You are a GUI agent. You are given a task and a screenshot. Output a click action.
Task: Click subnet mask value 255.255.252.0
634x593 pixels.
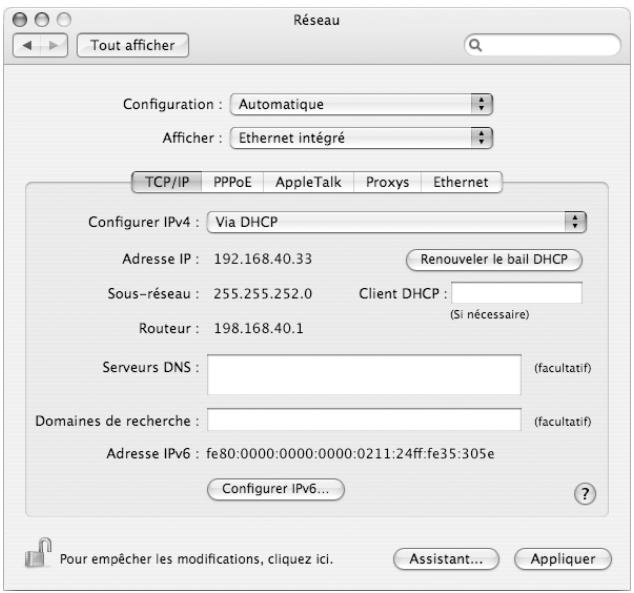pos(263,293)
